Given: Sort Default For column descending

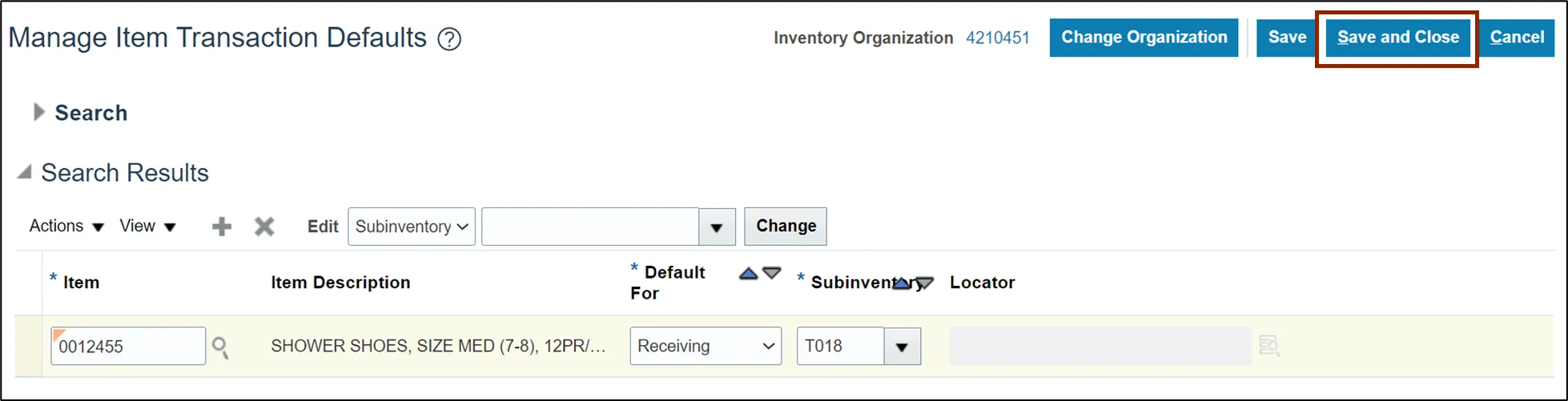Looking at the screenshot, I should [772, 274].
